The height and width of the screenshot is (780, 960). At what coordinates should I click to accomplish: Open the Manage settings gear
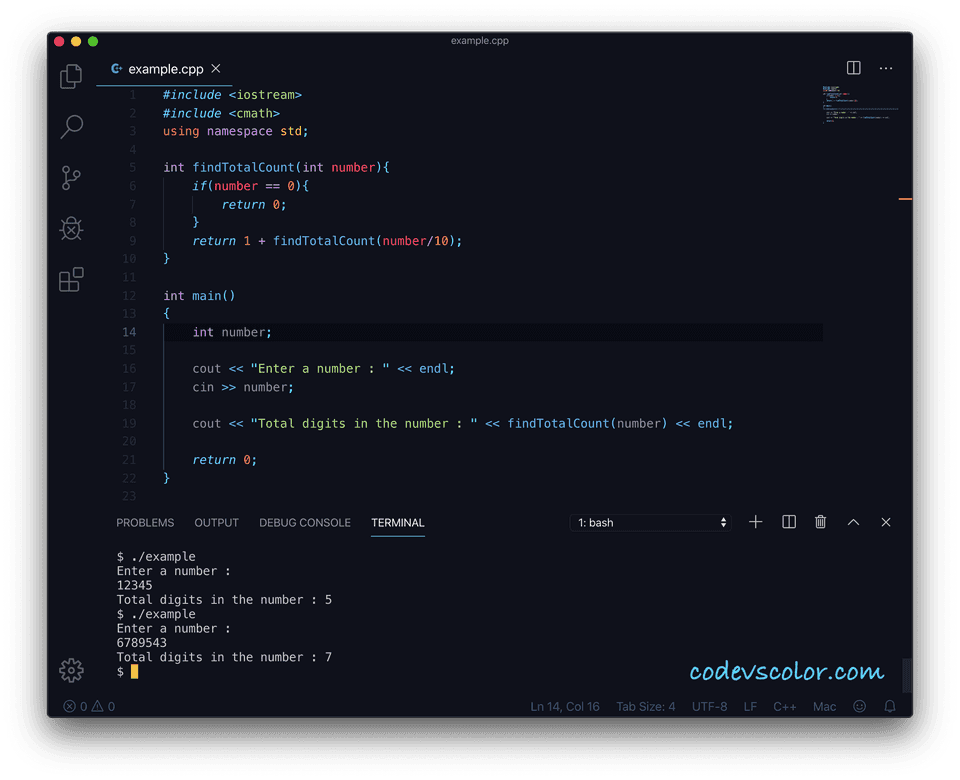70,670
